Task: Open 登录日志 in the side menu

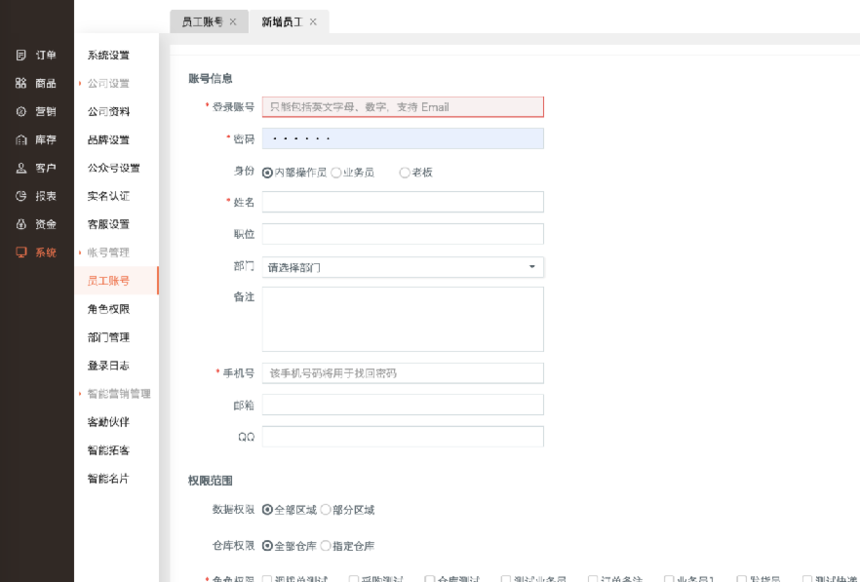Action: 108,366
